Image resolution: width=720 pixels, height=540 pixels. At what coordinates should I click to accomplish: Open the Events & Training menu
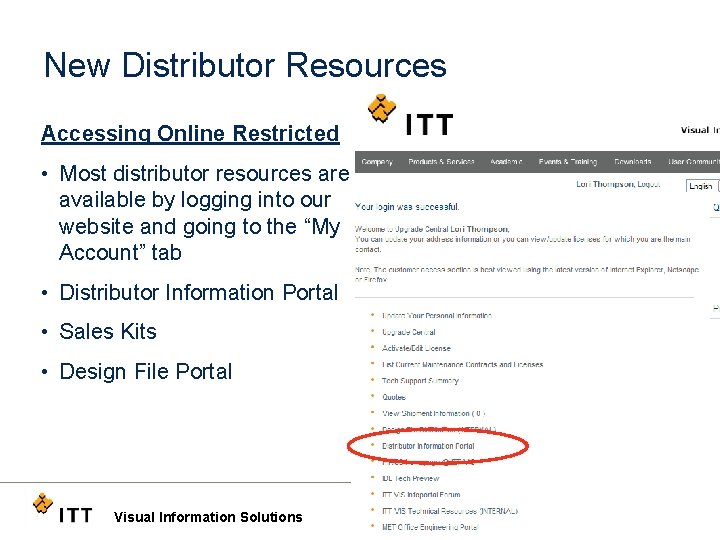point(568,162)
